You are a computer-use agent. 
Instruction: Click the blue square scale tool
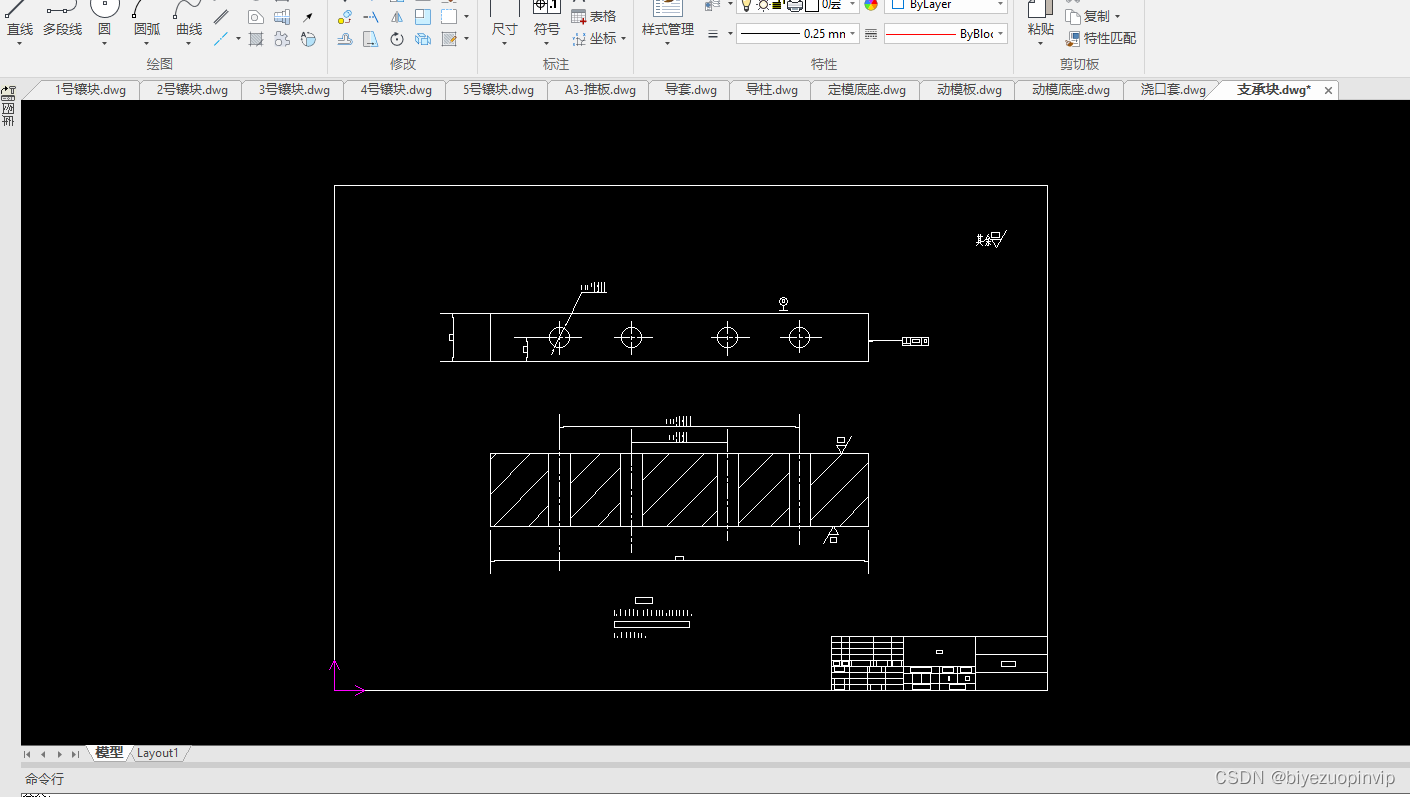(x=423, y=16)
